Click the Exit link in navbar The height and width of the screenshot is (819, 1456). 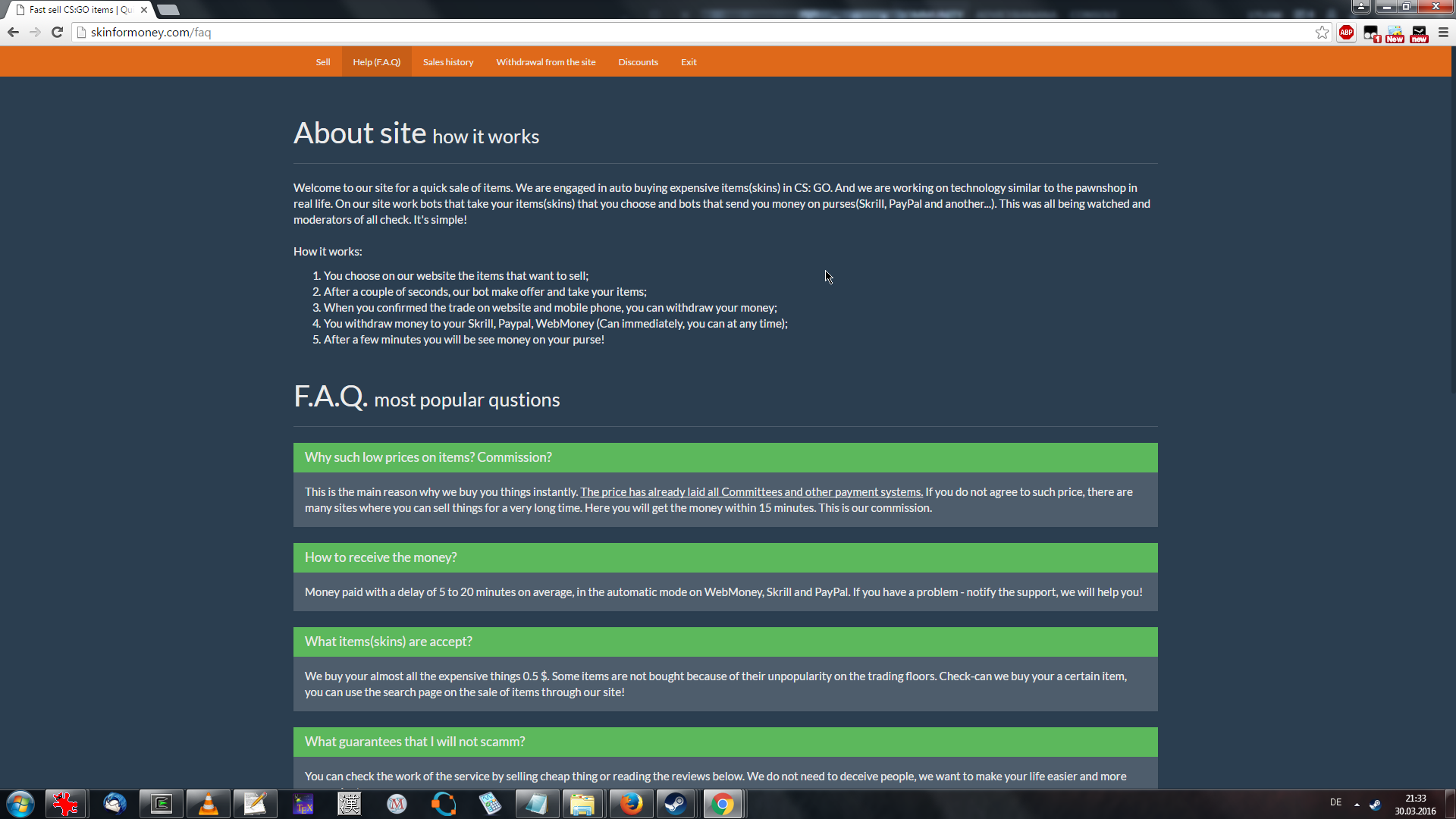point(689,62)
